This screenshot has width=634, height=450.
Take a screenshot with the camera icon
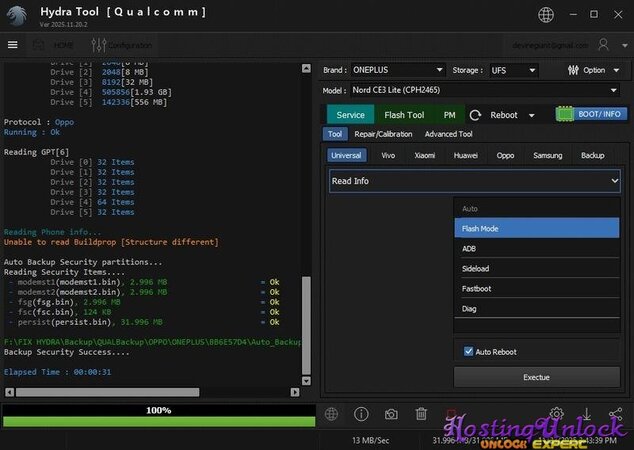pos(391,414)
